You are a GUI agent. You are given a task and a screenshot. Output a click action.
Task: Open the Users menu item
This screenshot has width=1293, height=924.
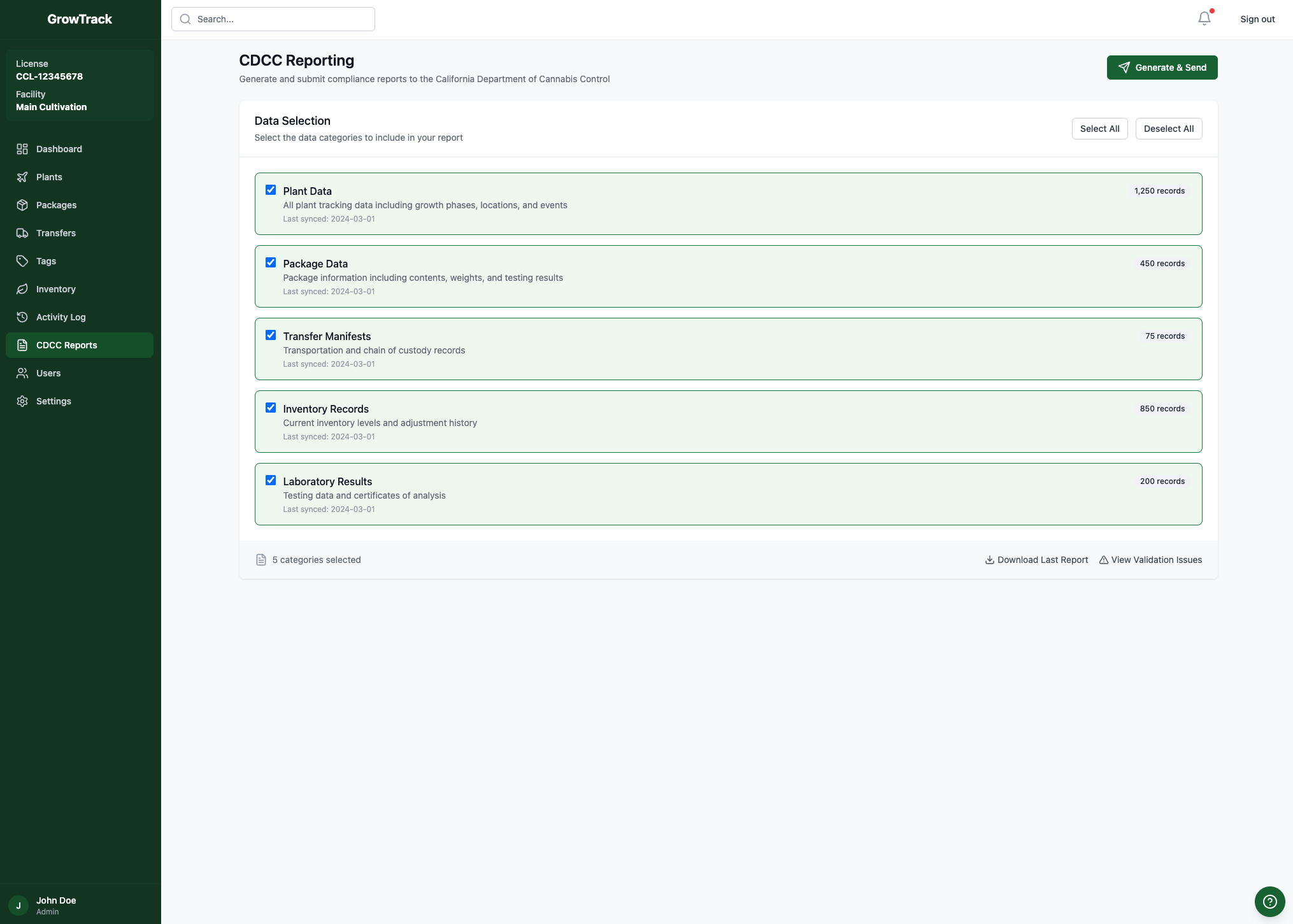(x=48, y=373)
